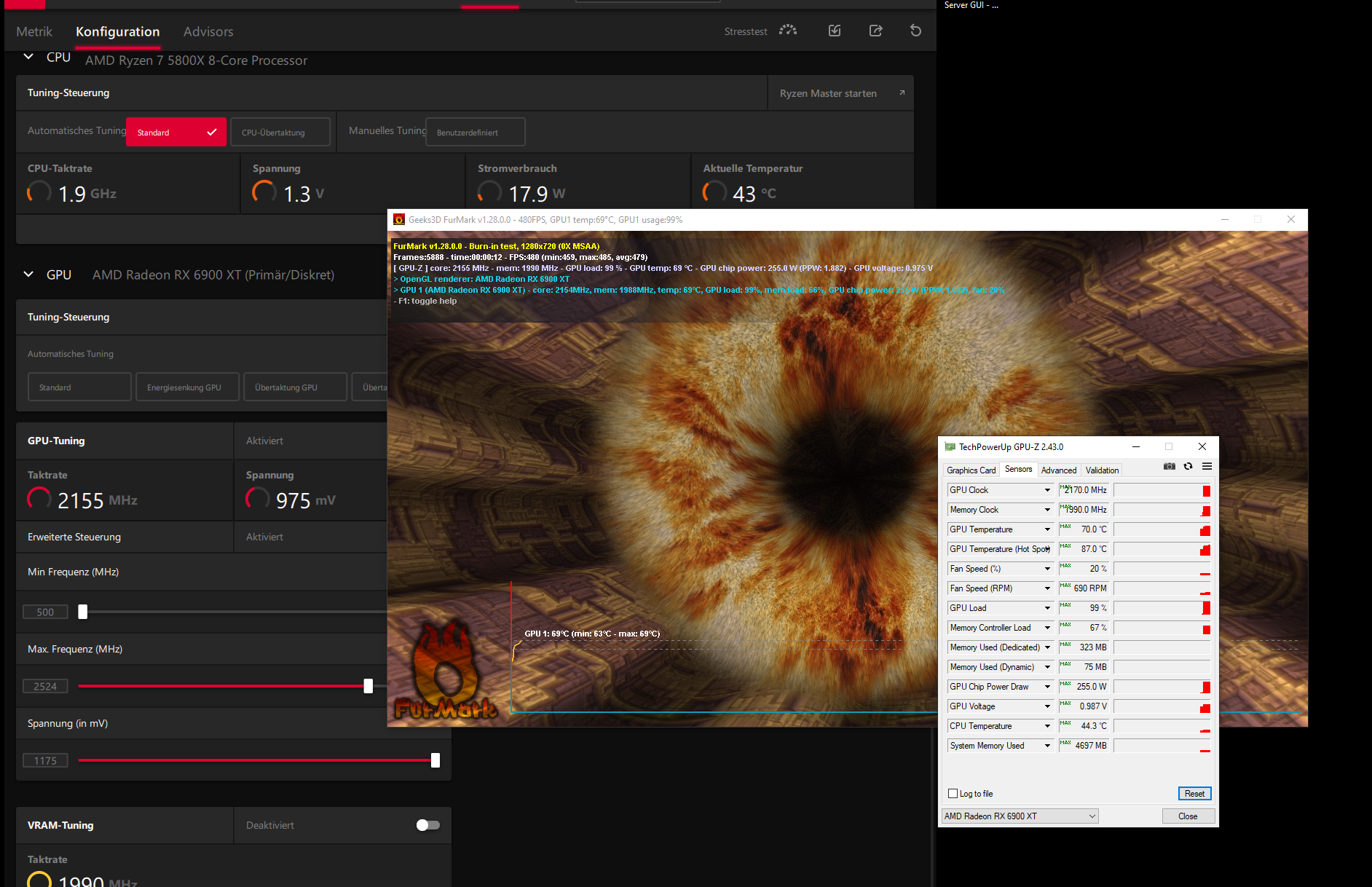Open GPU-Z Sensors tab
Viewport: 1372px width, 887px height.
click(1018, 469)
